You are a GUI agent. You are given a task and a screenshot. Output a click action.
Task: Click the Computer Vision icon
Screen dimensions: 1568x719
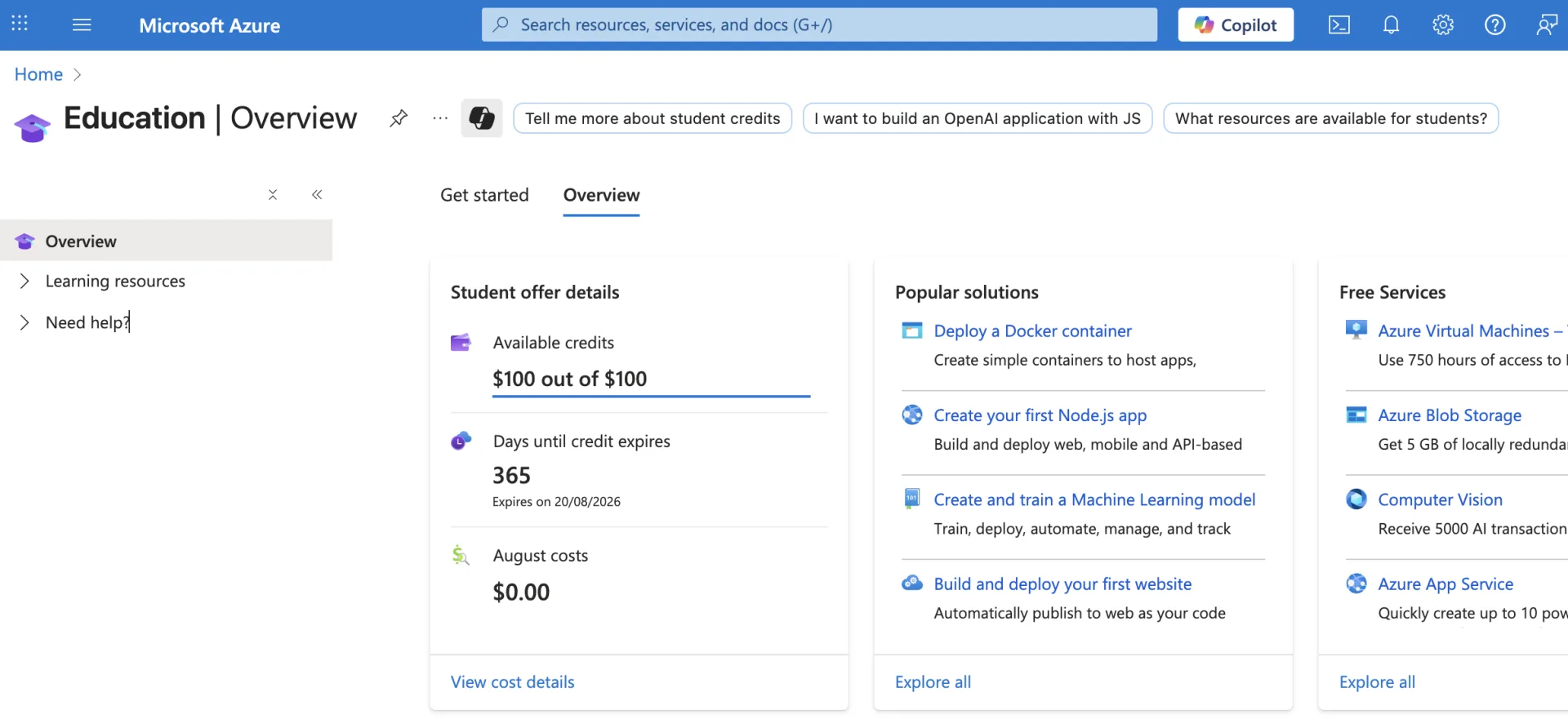pos(1356,499)
